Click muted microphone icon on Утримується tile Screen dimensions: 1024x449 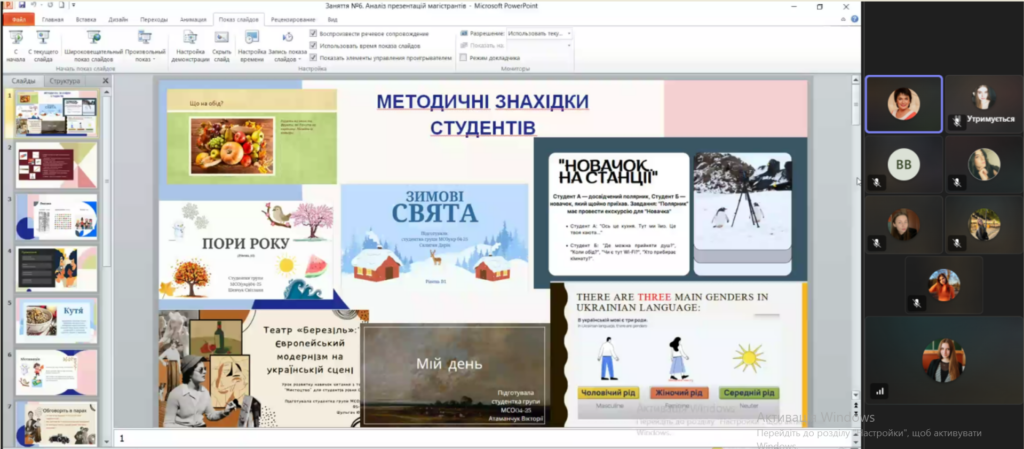tap(957, 122)
